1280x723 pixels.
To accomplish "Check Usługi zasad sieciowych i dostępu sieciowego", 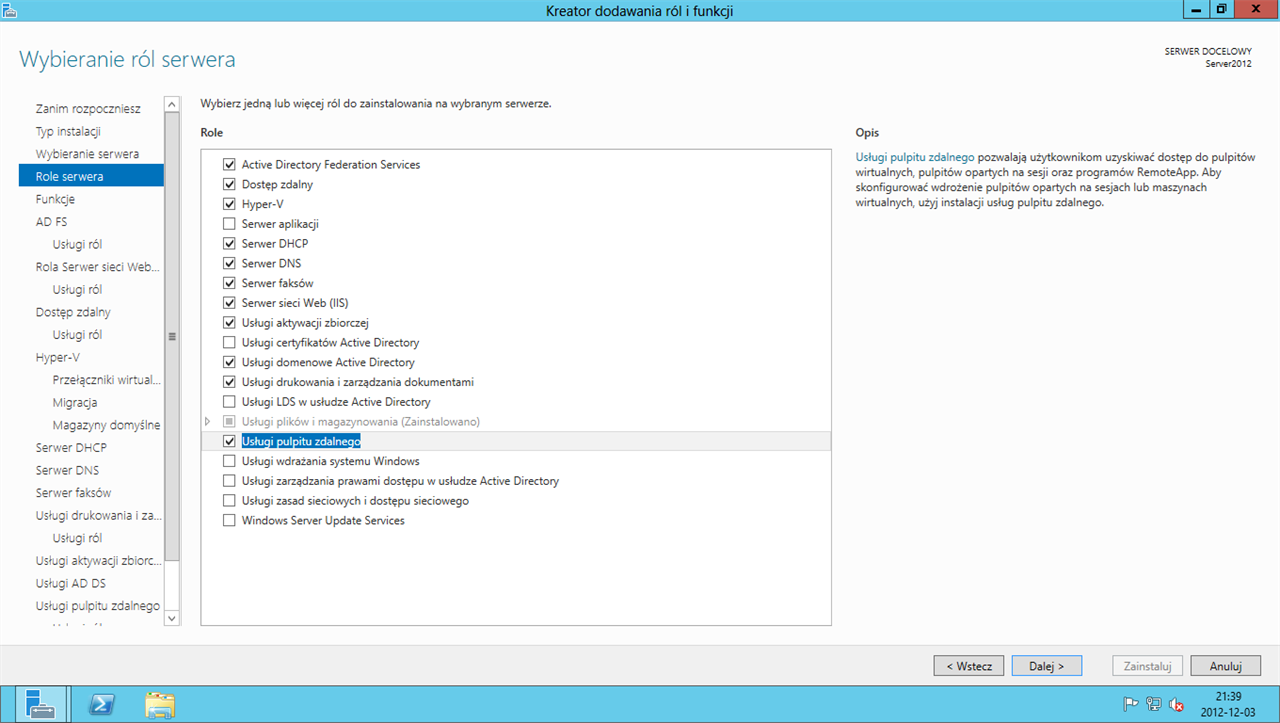I will 229,500.
